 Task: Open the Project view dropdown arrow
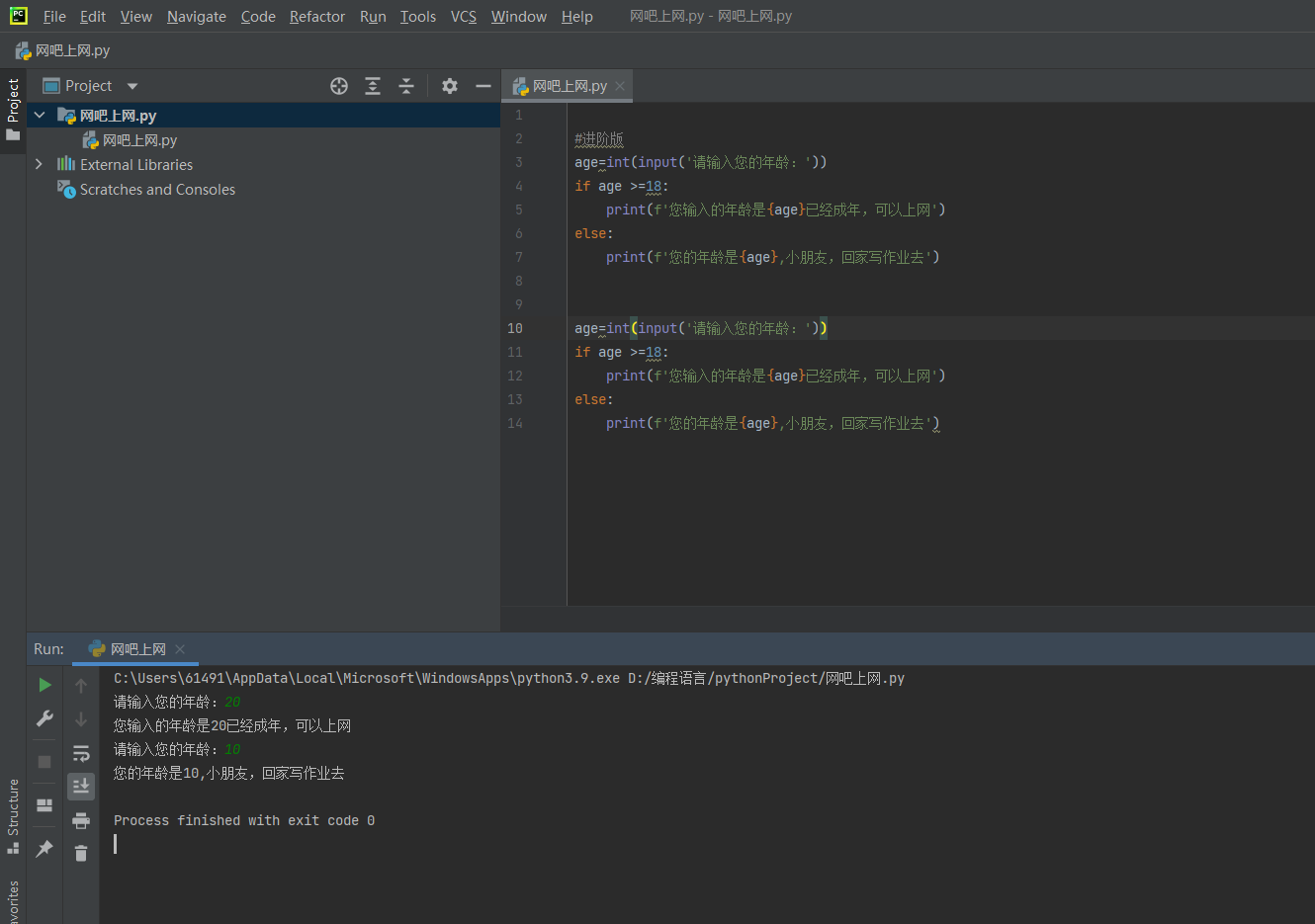tap(132, 86)
